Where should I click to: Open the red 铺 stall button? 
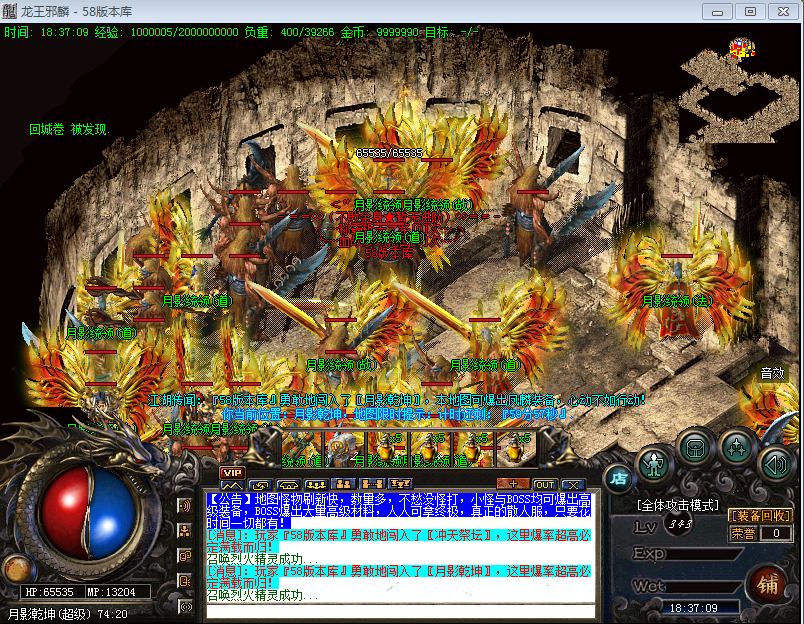click(768, 584)
